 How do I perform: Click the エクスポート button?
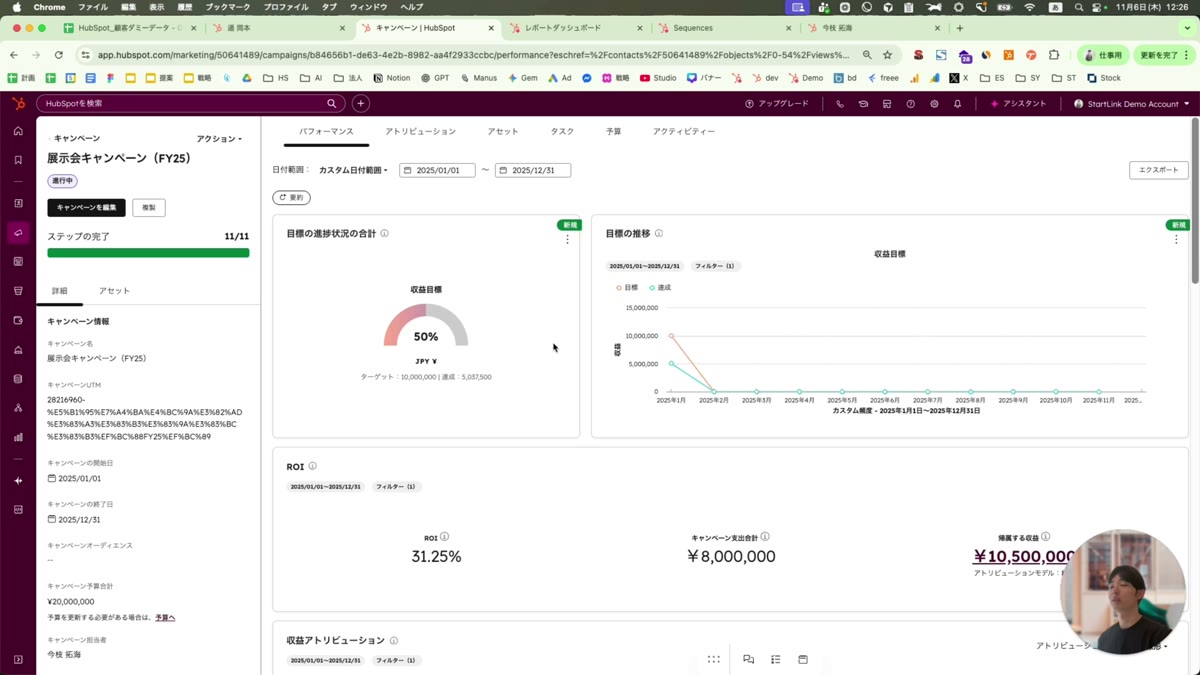(x=1158, y=171)
